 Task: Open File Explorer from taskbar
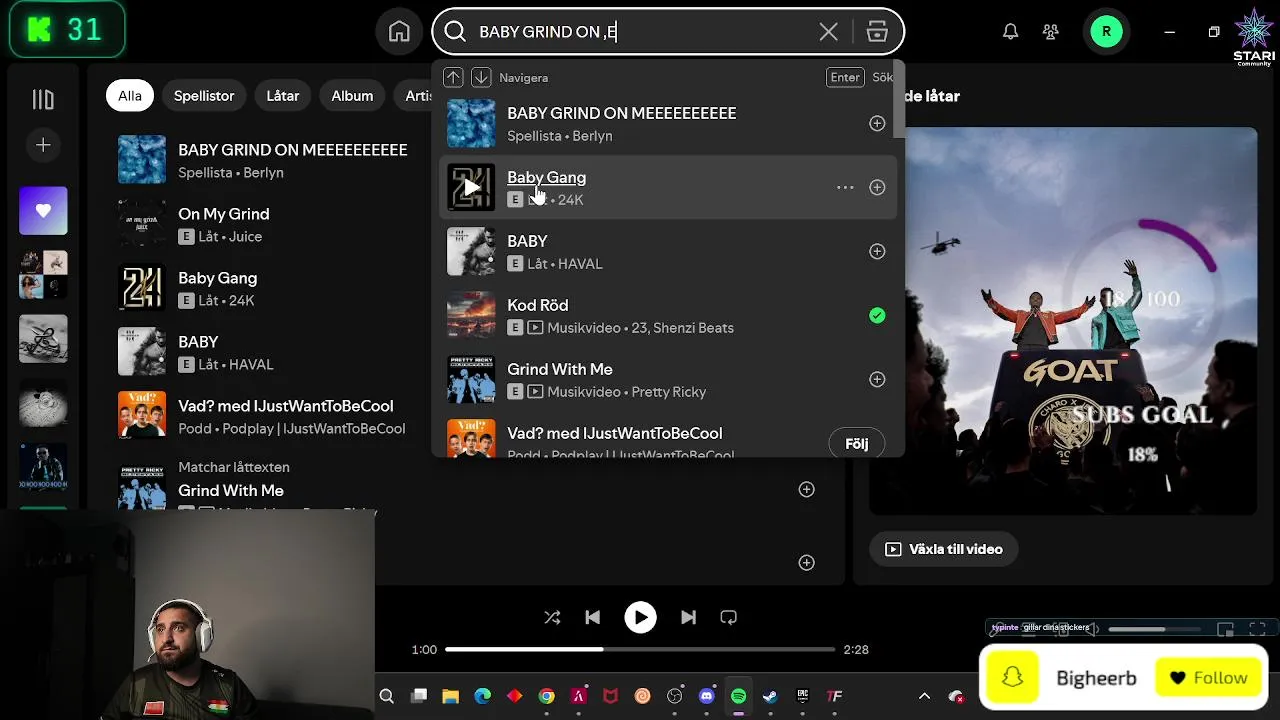click(x=451, y=696)
